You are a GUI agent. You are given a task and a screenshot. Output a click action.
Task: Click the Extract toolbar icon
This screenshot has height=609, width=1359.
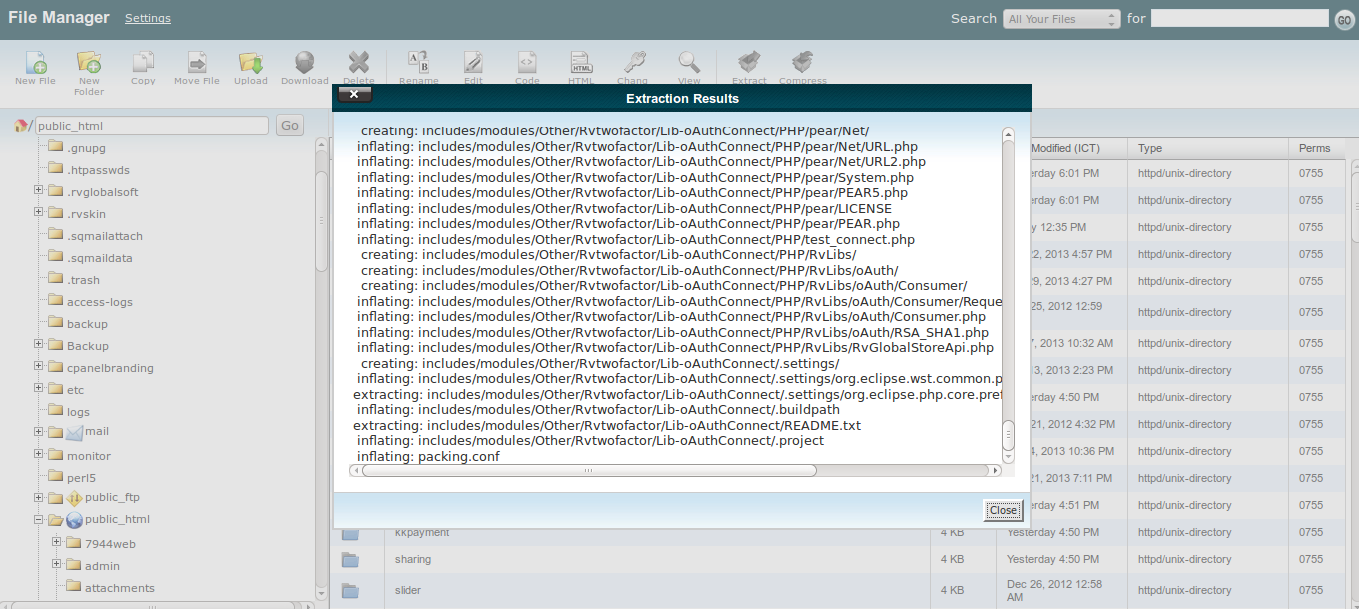748,63
